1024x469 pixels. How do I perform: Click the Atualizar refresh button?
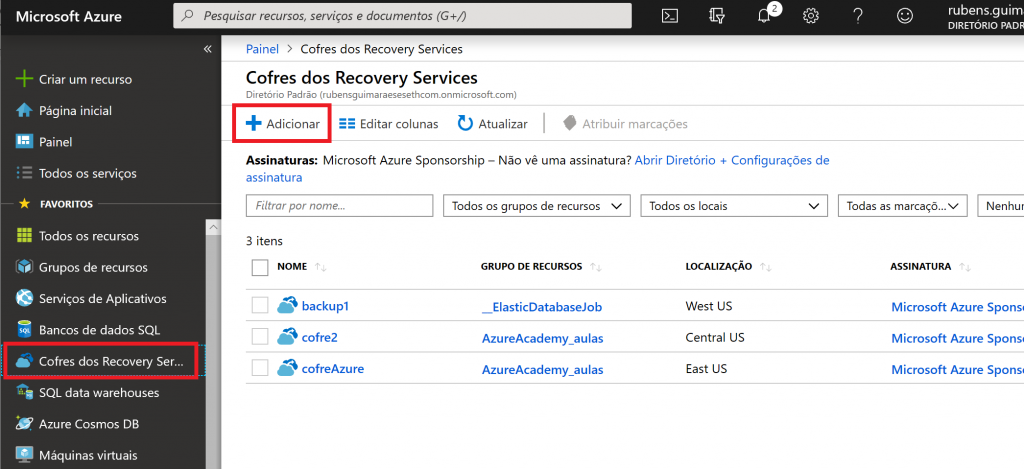click(492, 124)
